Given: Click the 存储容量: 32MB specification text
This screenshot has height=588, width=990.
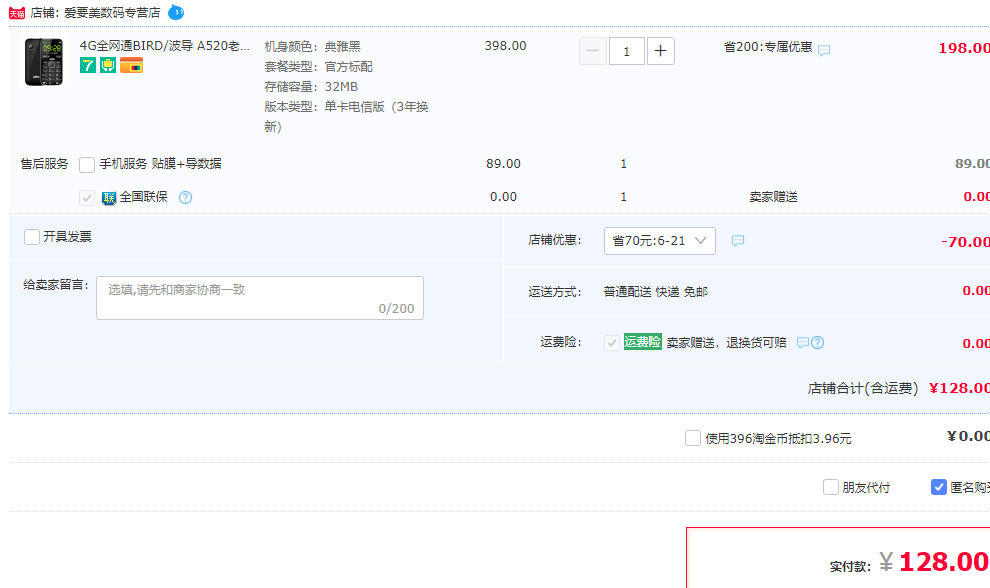Looking at the screenshot, I should pos(311,87).
